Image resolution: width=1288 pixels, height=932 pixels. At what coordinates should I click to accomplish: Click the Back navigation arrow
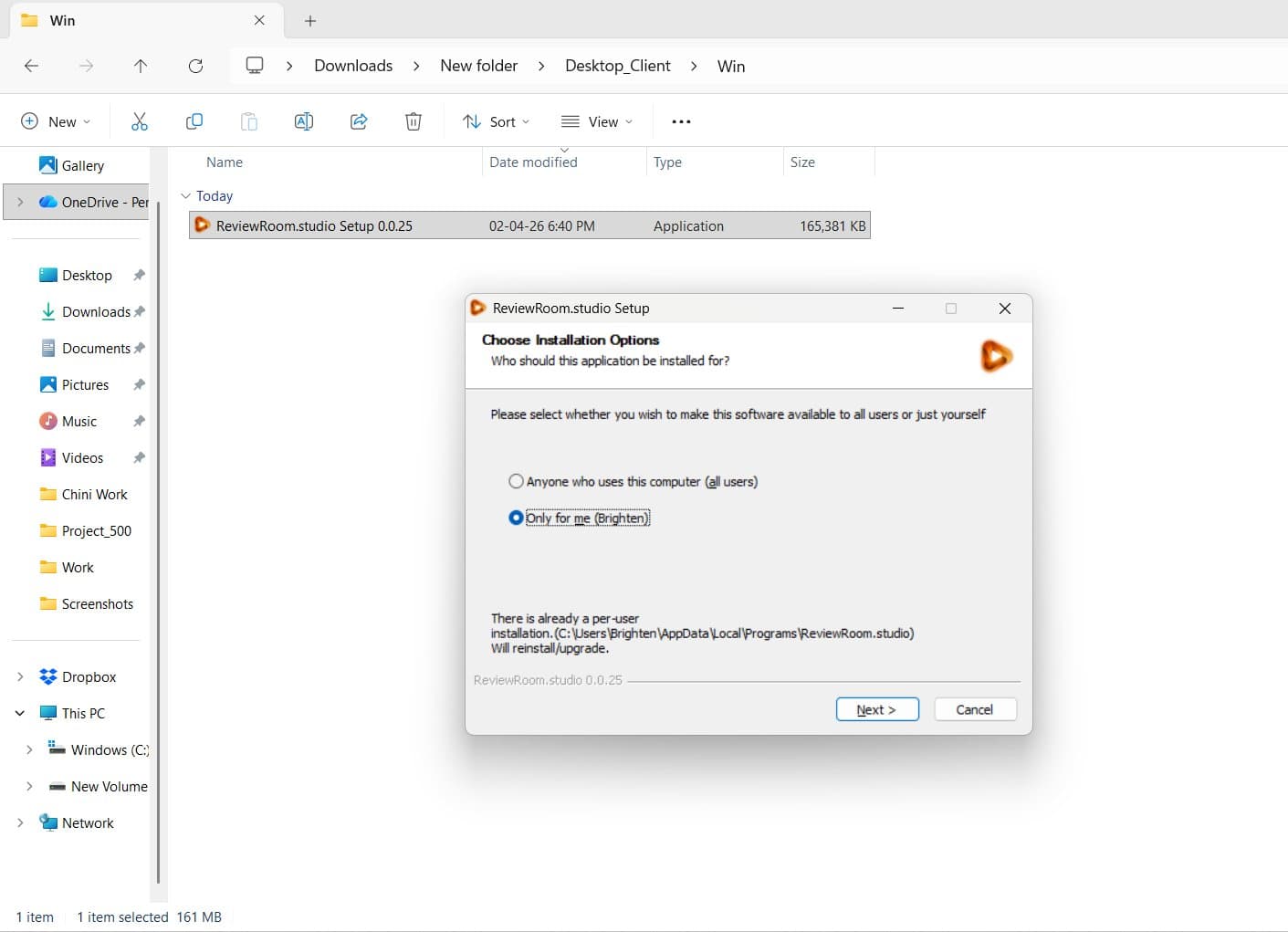click(x=31, y=66)
